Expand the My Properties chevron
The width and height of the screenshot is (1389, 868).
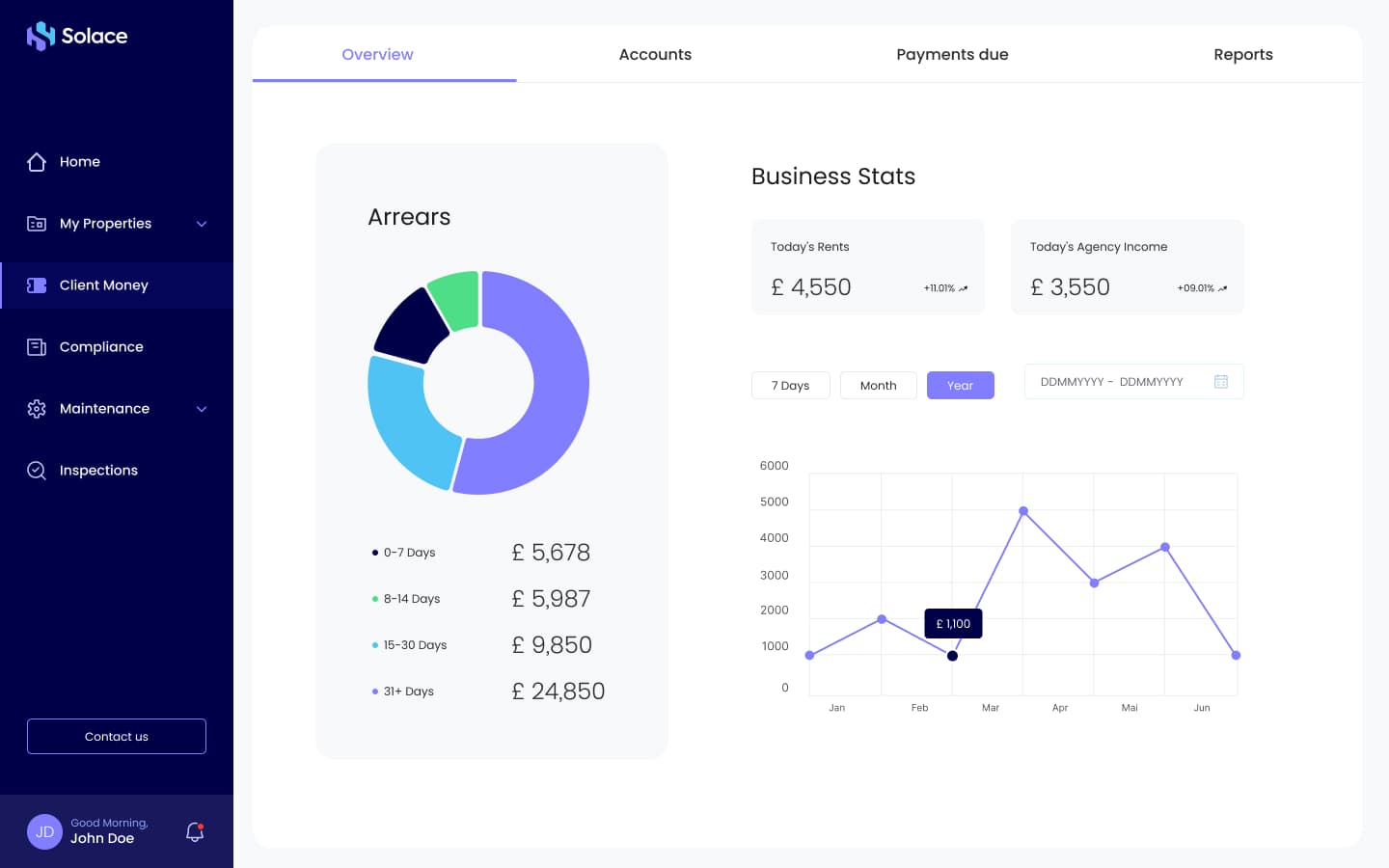coord(202,224)
